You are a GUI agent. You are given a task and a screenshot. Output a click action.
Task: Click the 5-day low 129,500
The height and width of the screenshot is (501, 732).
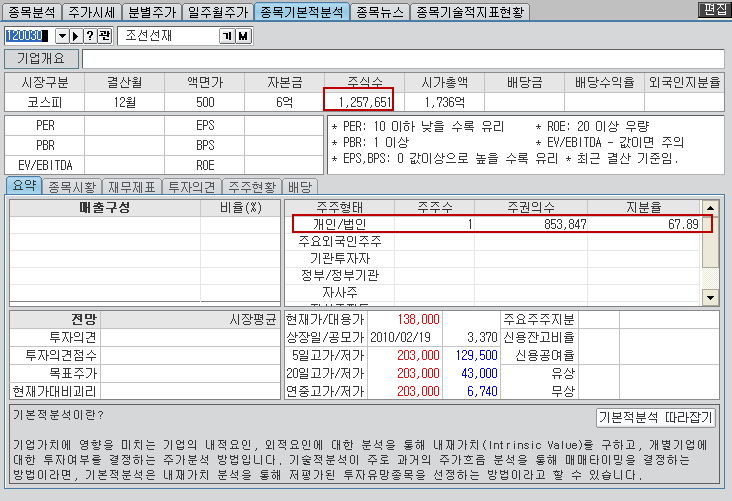tap(477, 355)
